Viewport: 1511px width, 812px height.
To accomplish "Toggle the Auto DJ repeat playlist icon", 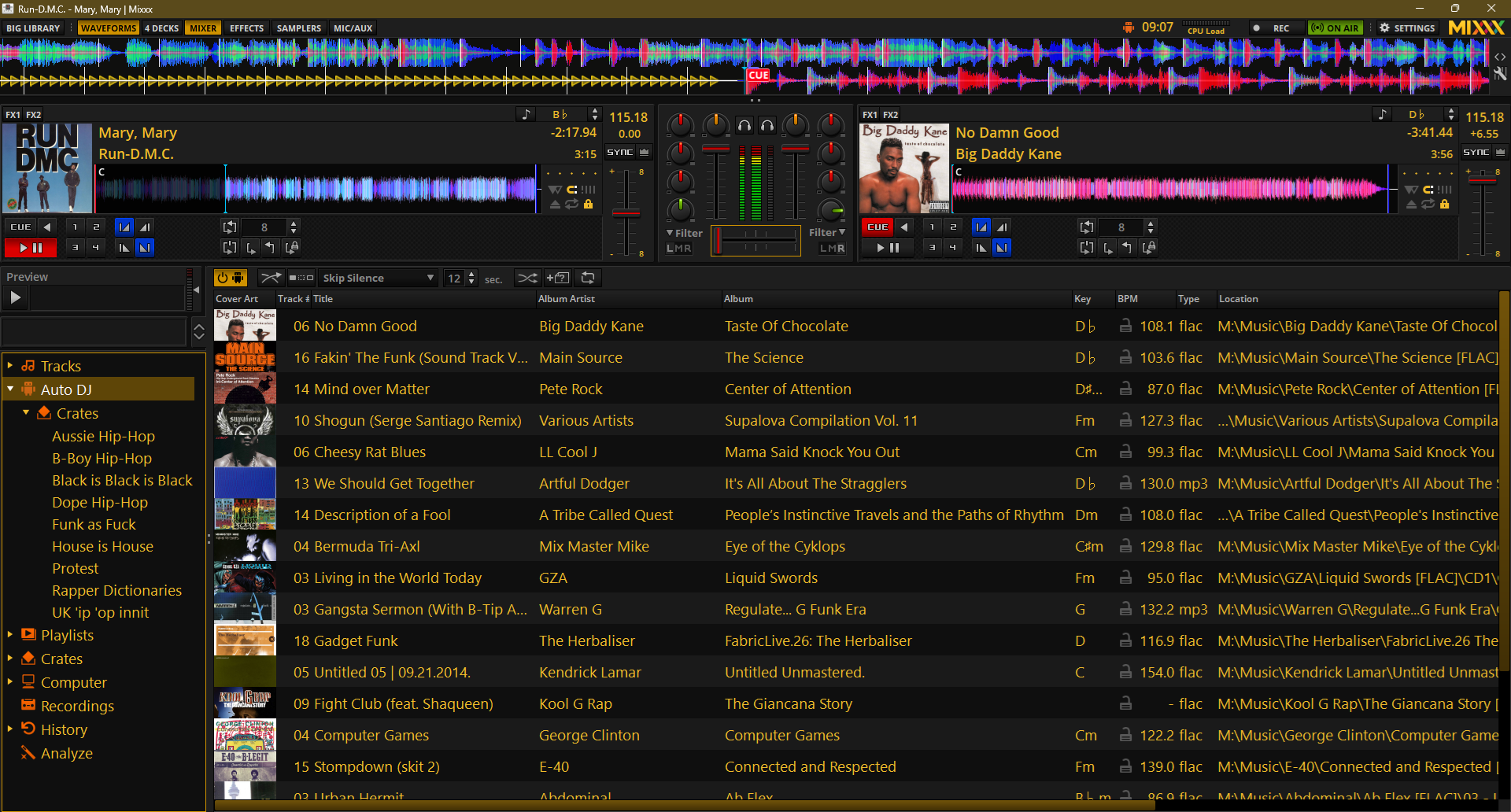I will [588, 278].
